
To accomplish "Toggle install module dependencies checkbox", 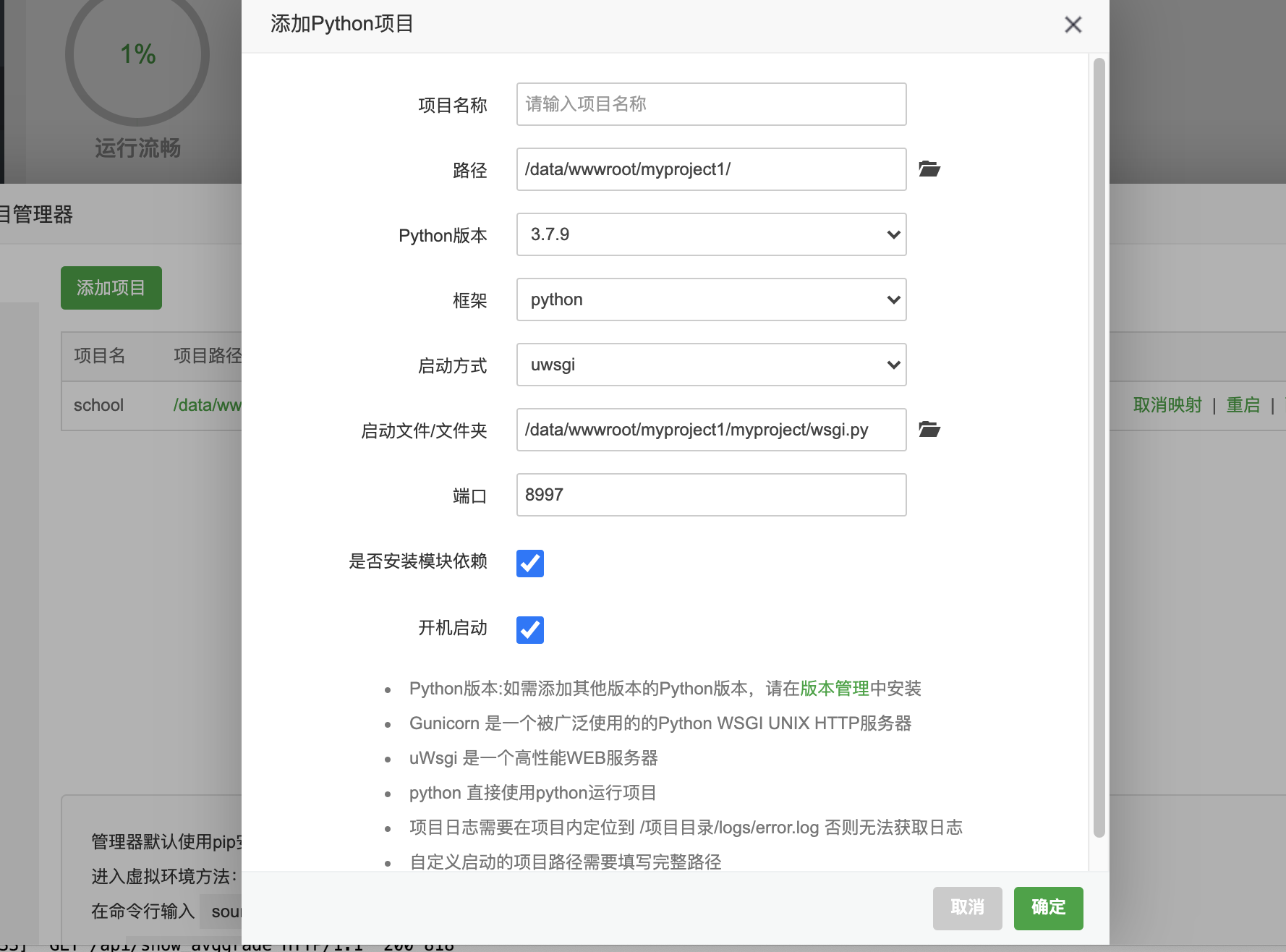I will point(530,563).
